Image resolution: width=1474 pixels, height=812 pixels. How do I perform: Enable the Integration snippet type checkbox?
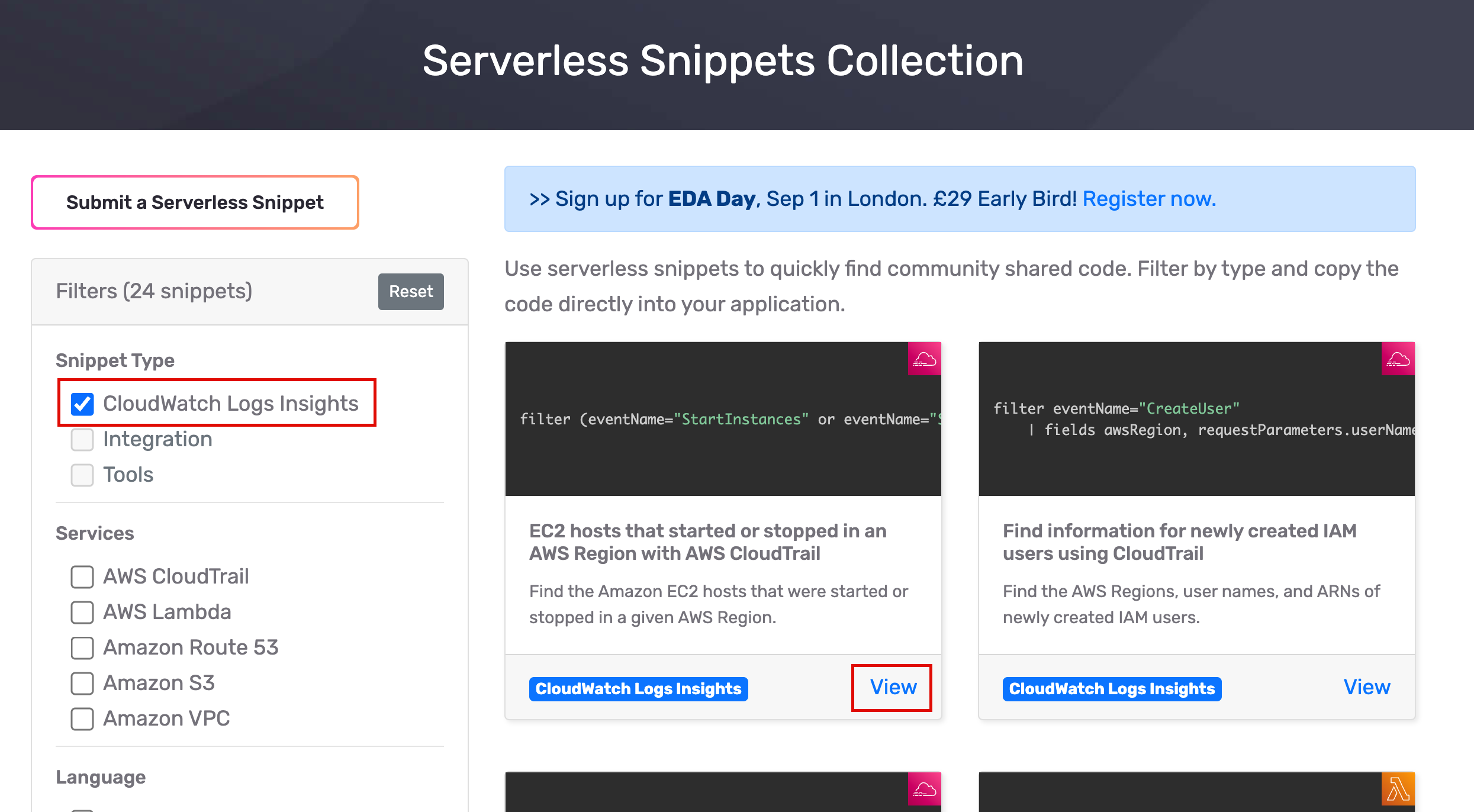tap(82, 439)
